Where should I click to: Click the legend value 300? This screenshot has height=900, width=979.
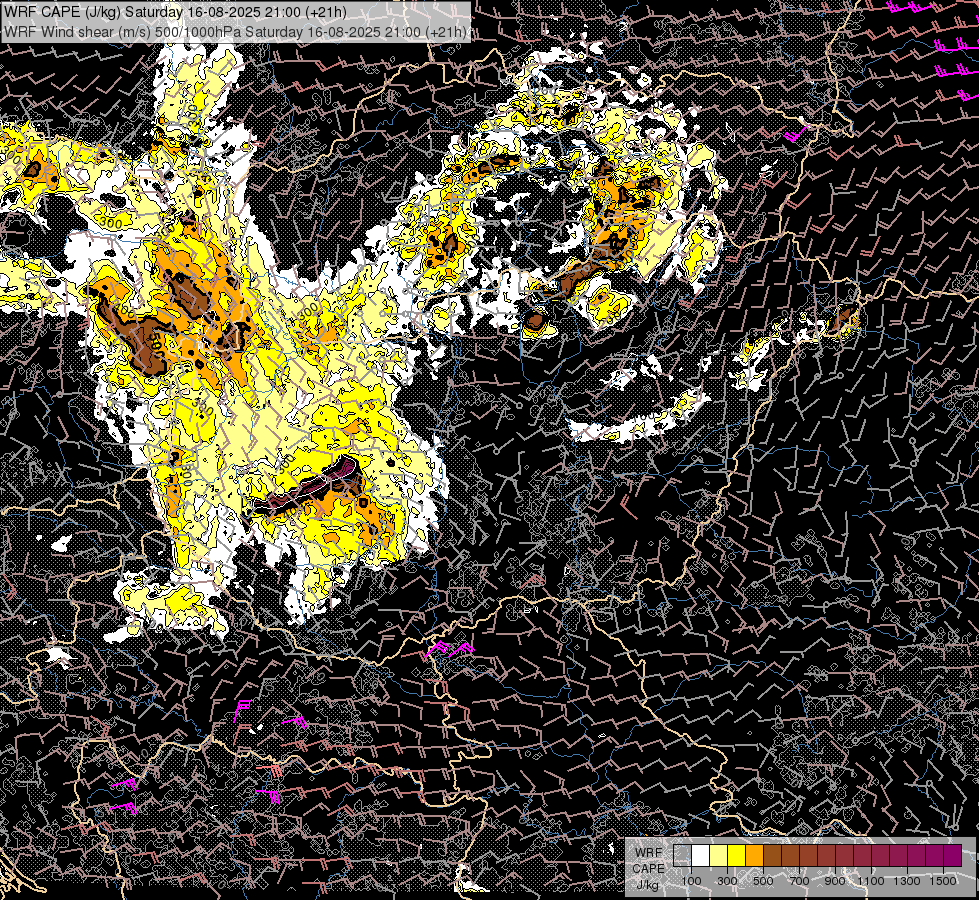[727, 881]
